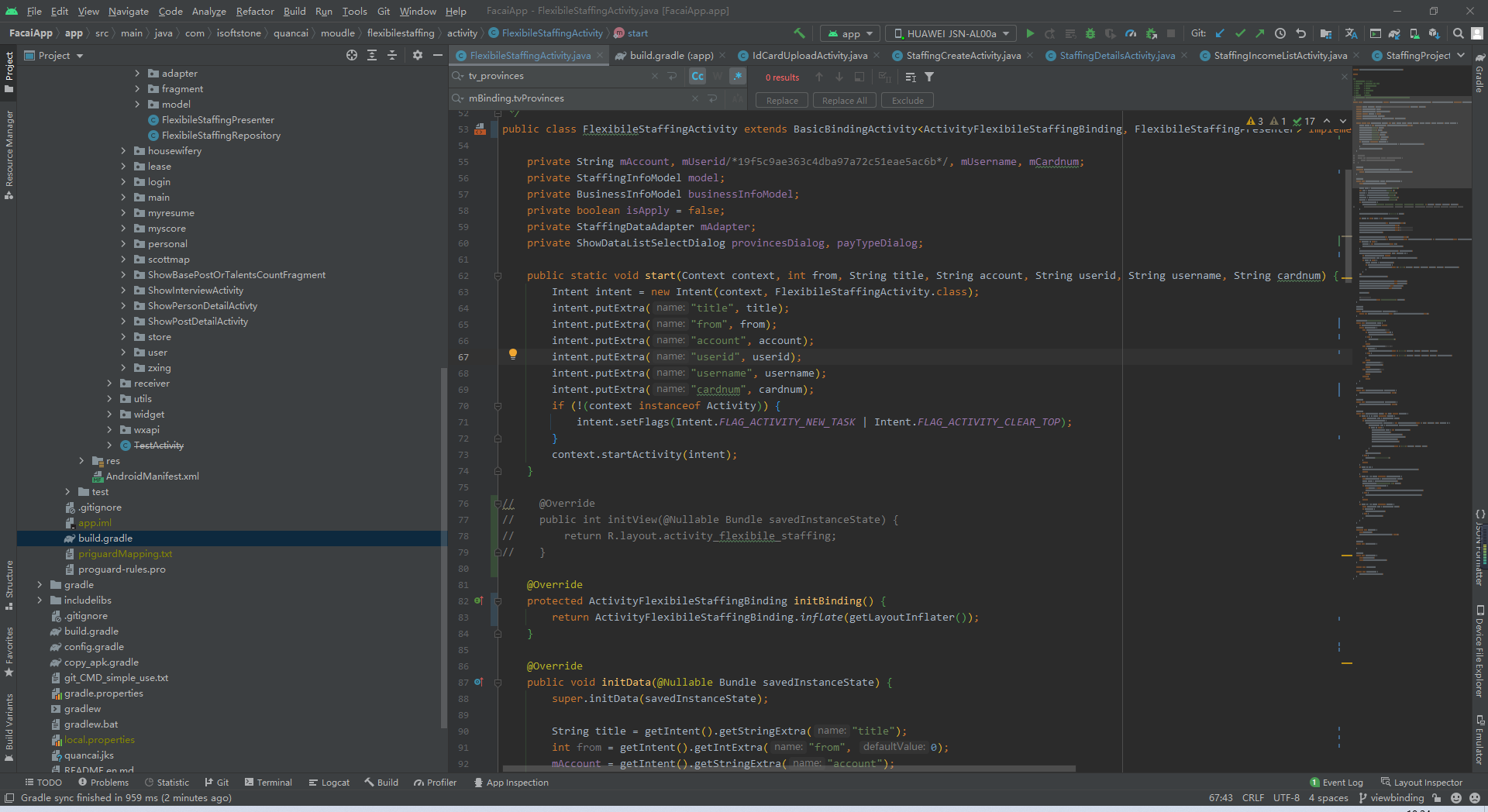
Task: Switch to IdCardUploadActivity.java tab
Action: (x=809, y=55)
